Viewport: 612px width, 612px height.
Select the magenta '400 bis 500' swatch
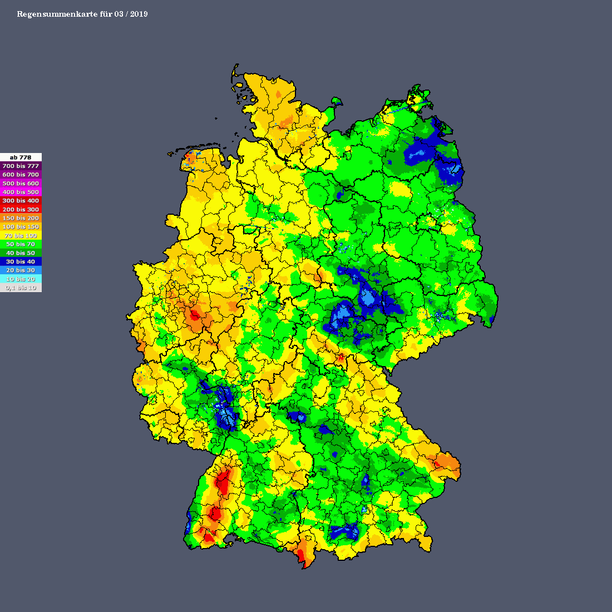click(x=20, y=192)
